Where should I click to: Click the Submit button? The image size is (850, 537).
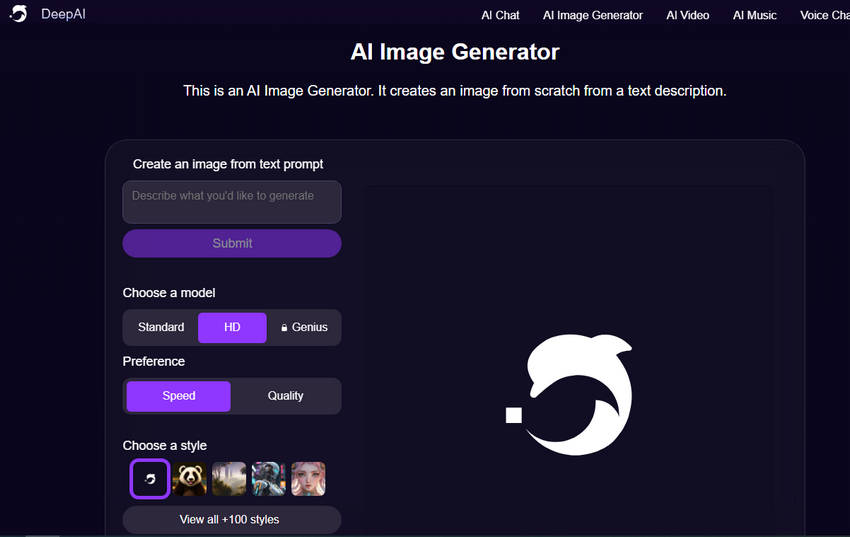pos(232,243)
